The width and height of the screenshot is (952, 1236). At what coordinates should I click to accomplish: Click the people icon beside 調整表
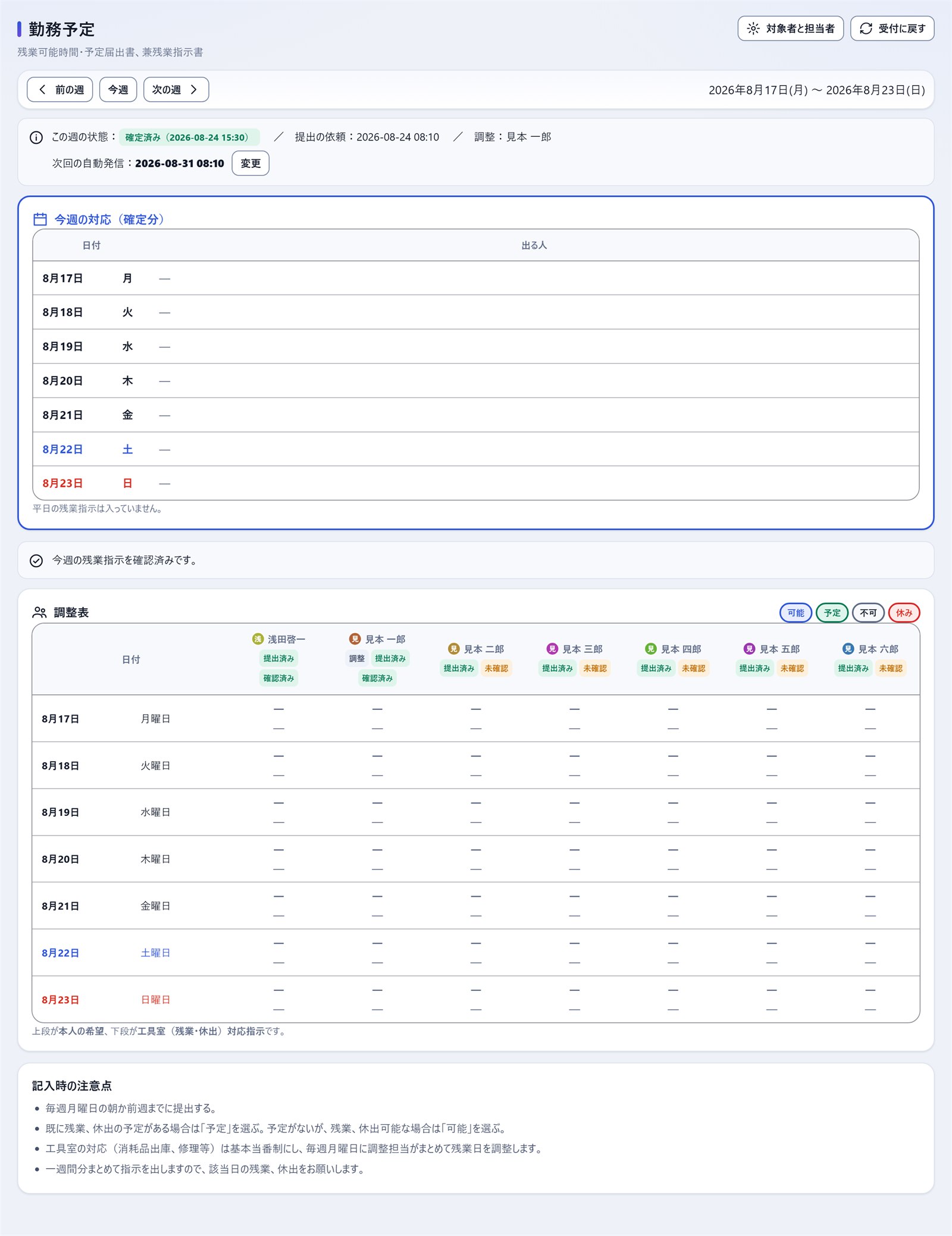click(40, 612)
